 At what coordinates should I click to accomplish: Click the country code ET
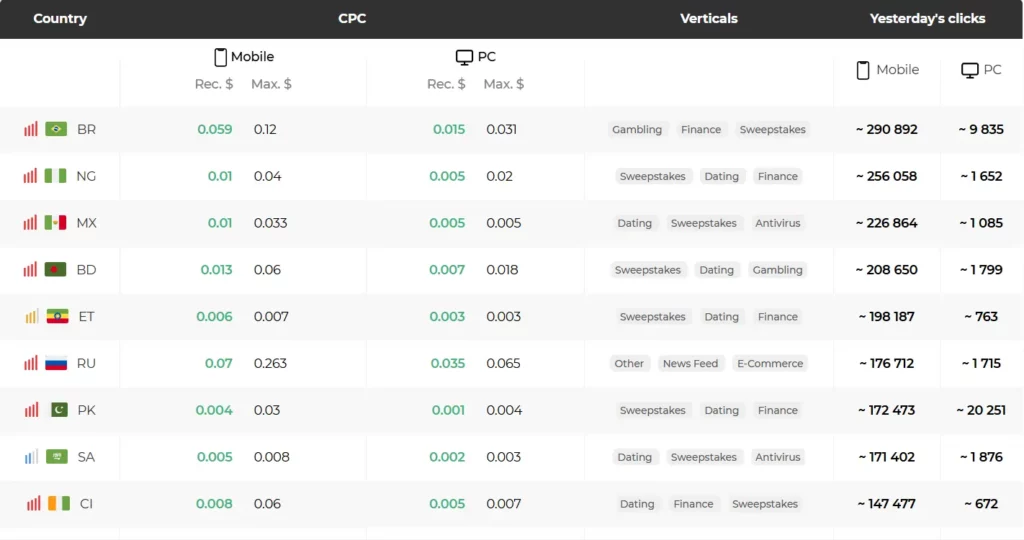click(x=86, y=317)
